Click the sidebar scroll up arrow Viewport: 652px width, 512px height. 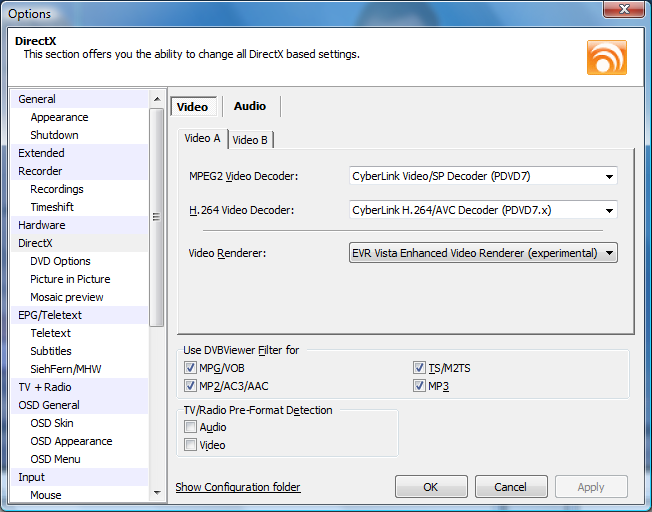click(x=157, y=99)
